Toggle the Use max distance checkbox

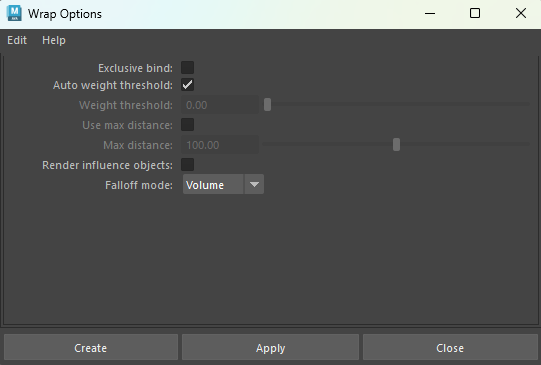point(187,125)
